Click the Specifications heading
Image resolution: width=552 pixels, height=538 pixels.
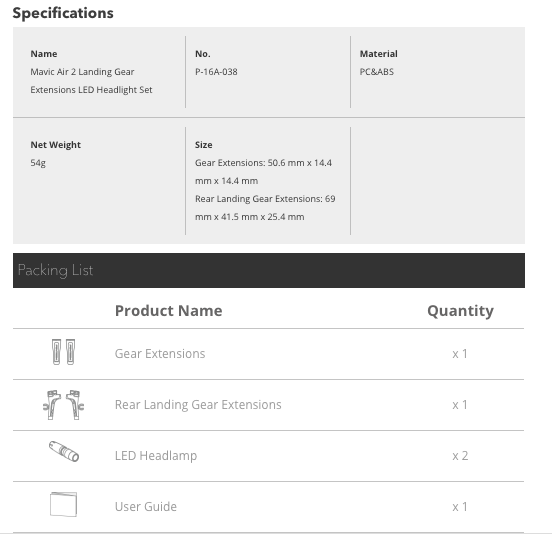pos(63,13)
